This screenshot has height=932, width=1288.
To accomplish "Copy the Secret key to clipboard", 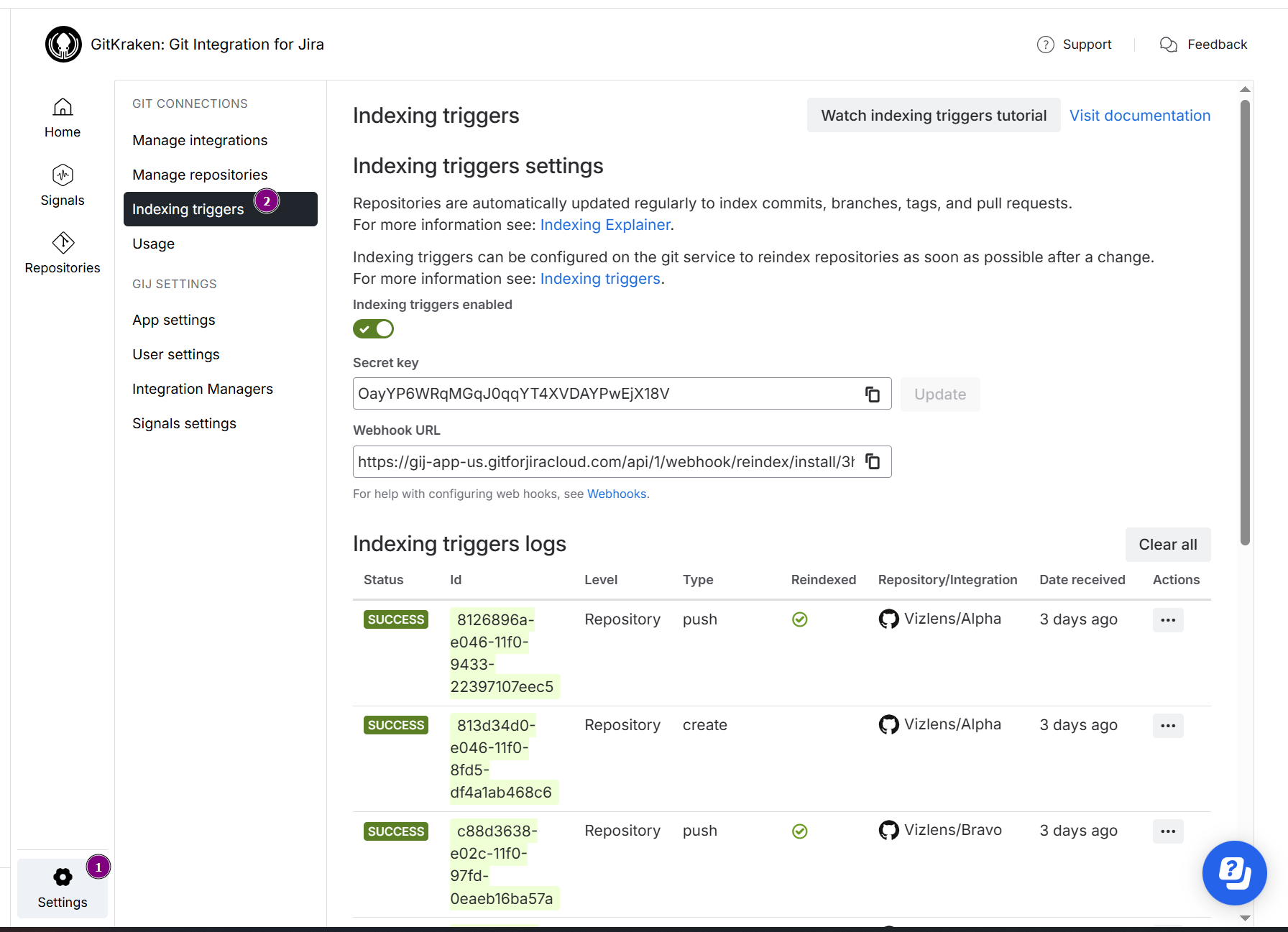I will pyautogui.click(x=872, y=394).
